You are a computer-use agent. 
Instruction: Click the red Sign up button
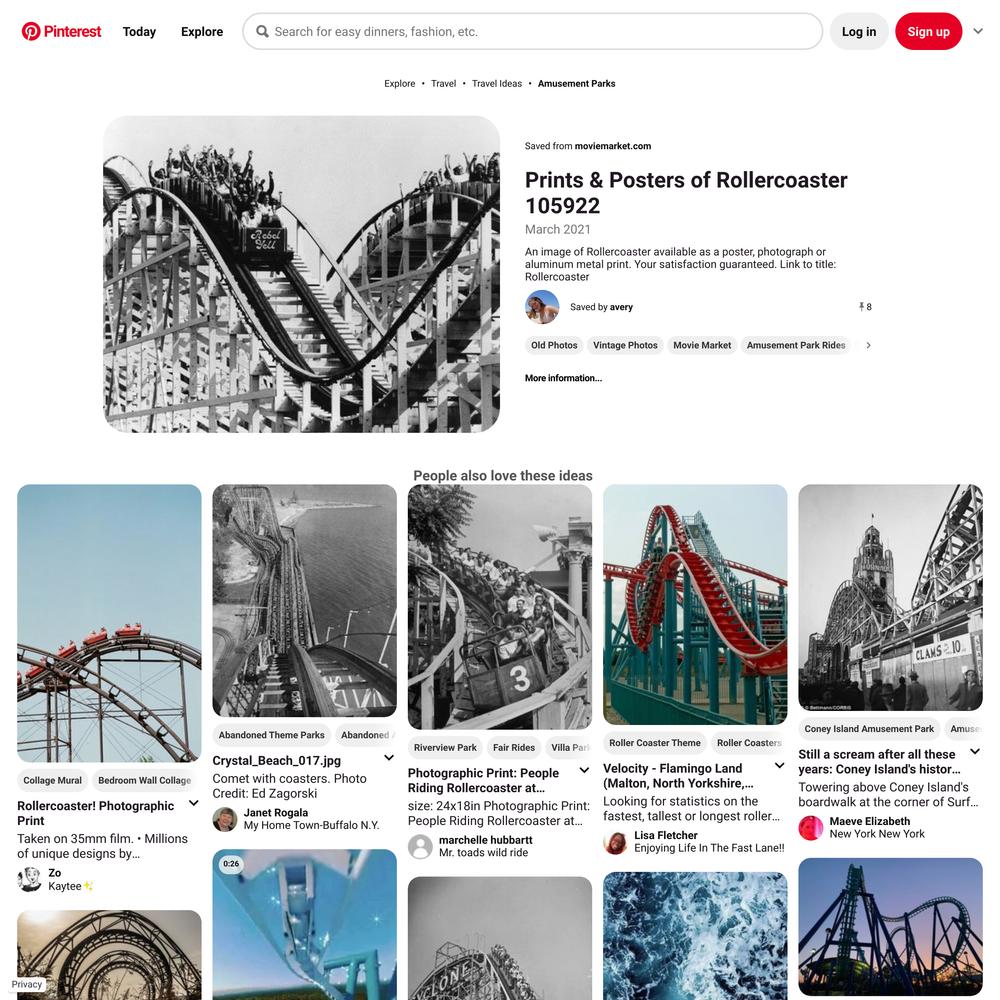click(929, 31)
